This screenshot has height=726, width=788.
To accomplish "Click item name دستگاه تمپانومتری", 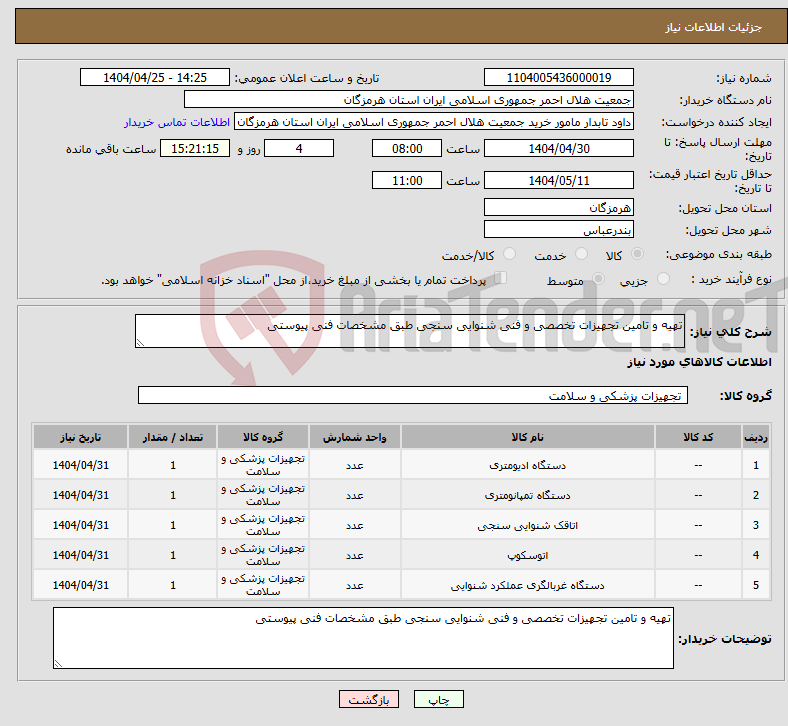I will click(x=528, y=495).
